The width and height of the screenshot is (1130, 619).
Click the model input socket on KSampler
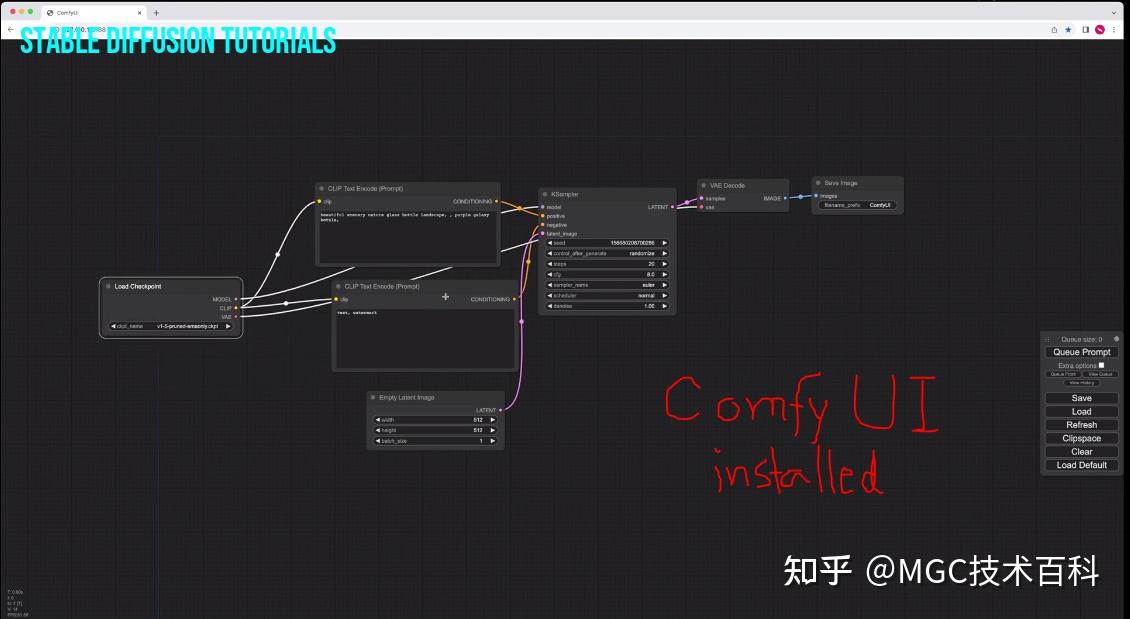pos(542,207)
